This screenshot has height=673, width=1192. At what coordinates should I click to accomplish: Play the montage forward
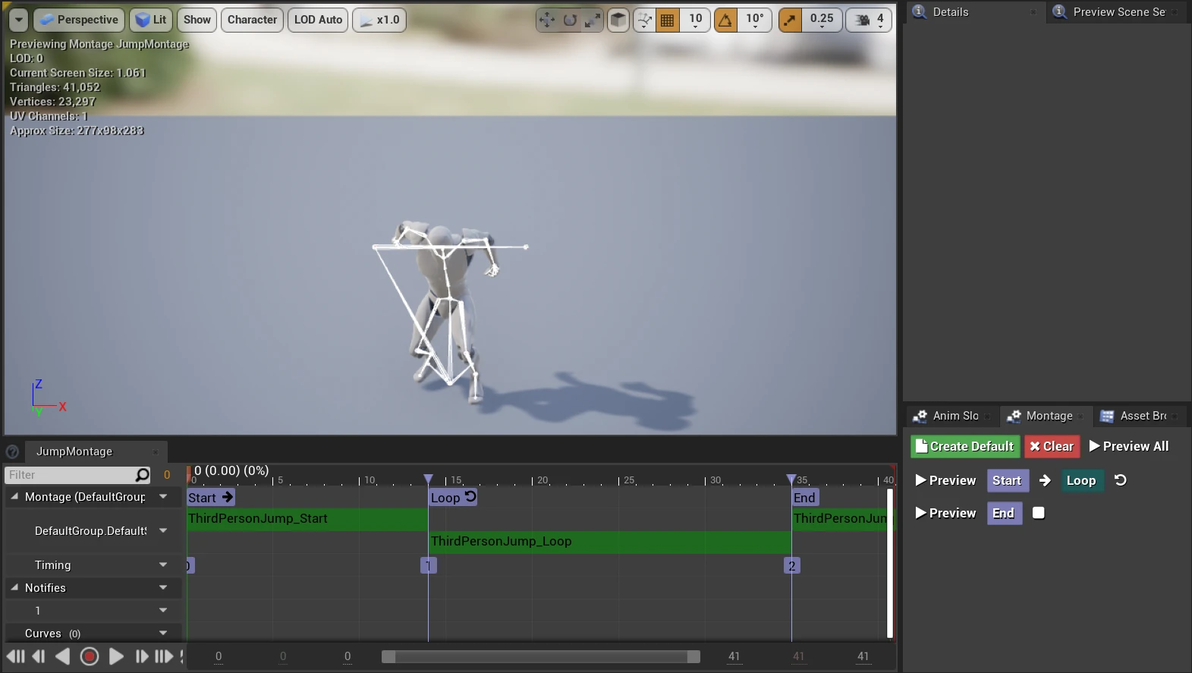(116, 656)
